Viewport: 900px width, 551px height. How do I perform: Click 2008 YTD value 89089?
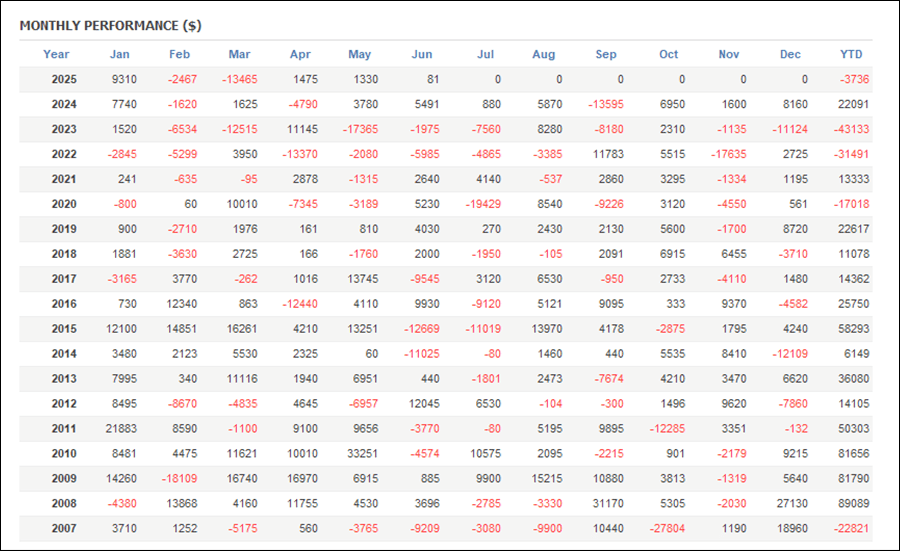coord(854,503)
